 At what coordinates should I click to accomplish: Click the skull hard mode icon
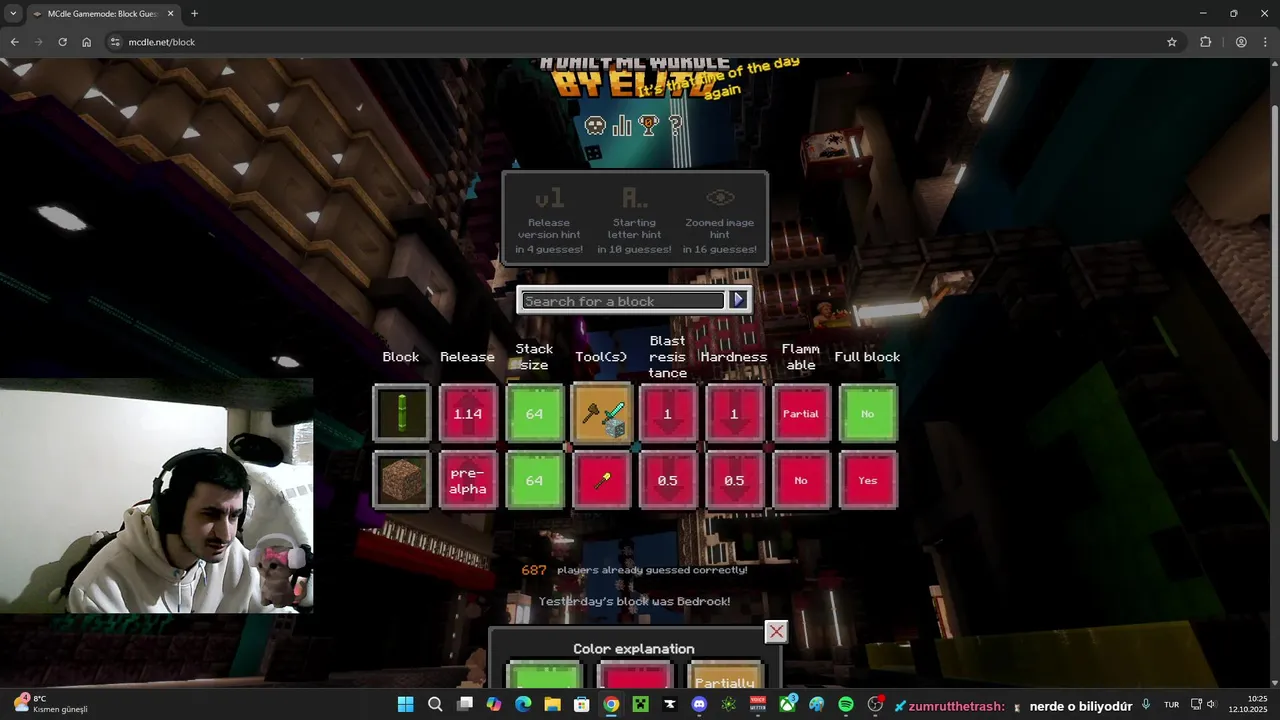(595, 126)
